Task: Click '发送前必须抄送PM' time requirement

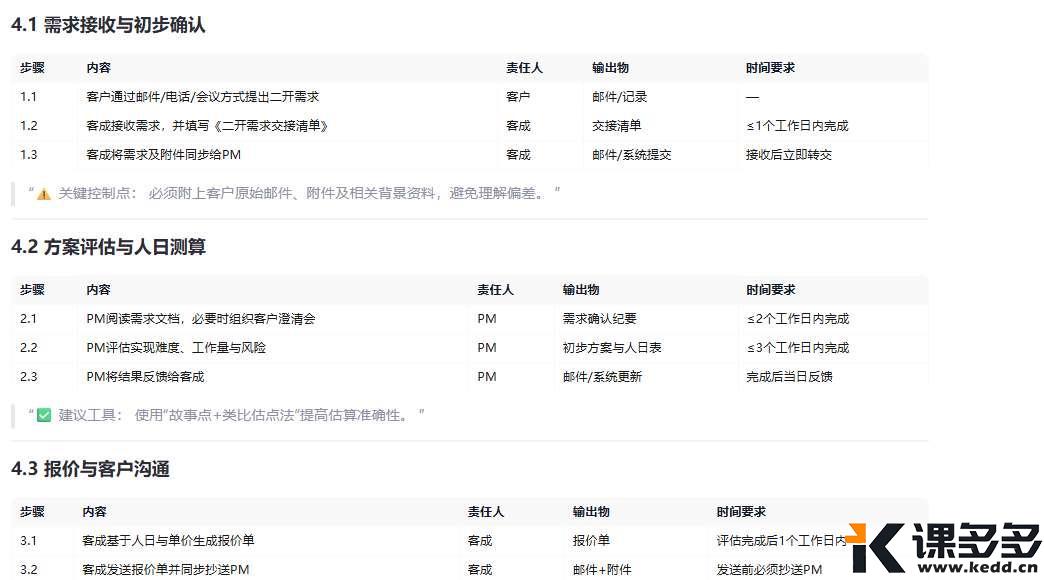Action: click(x=770, y=569)
